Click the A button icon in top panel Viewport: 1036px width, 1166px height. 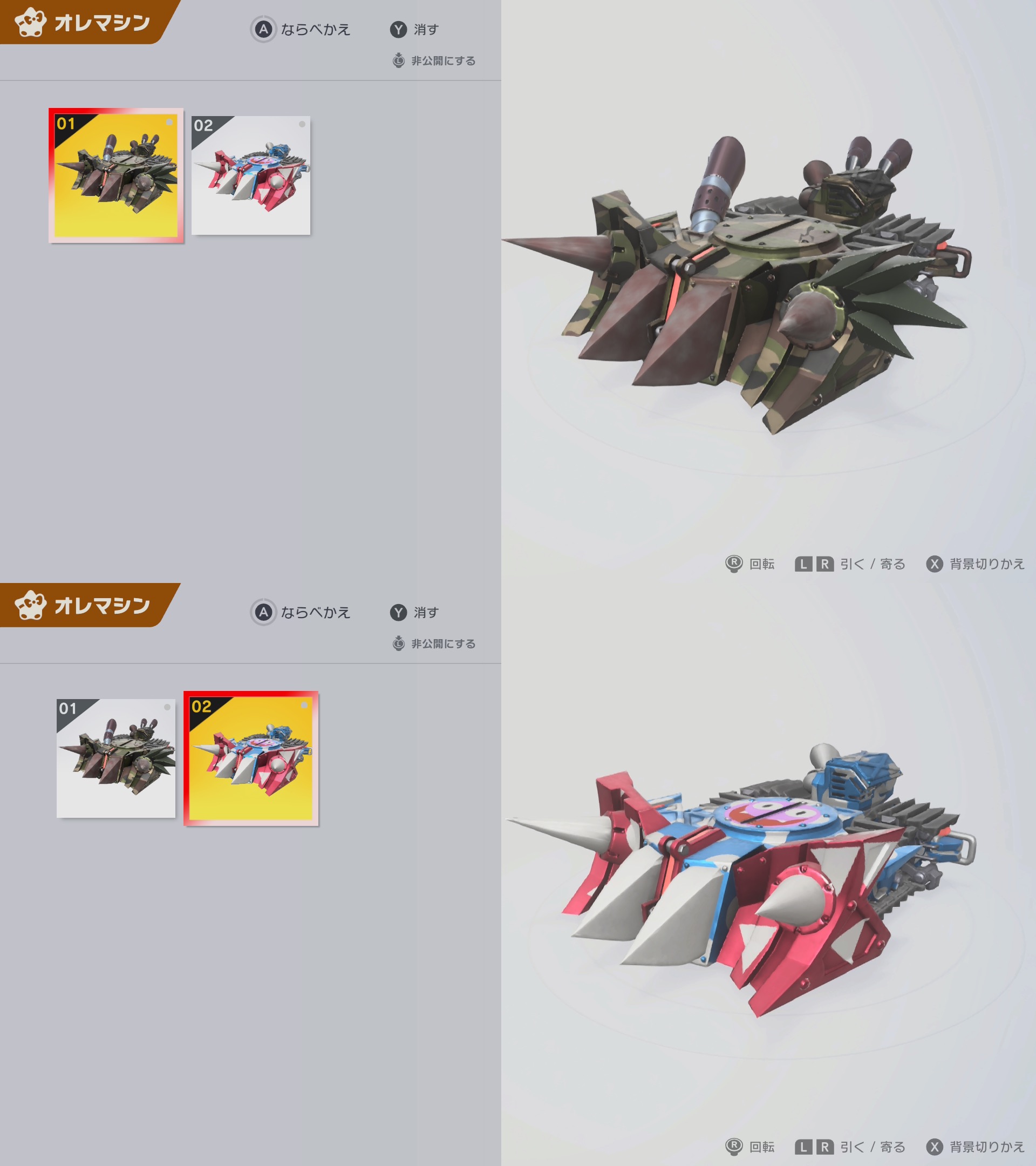pyautogui.click(x=263, y=29)
